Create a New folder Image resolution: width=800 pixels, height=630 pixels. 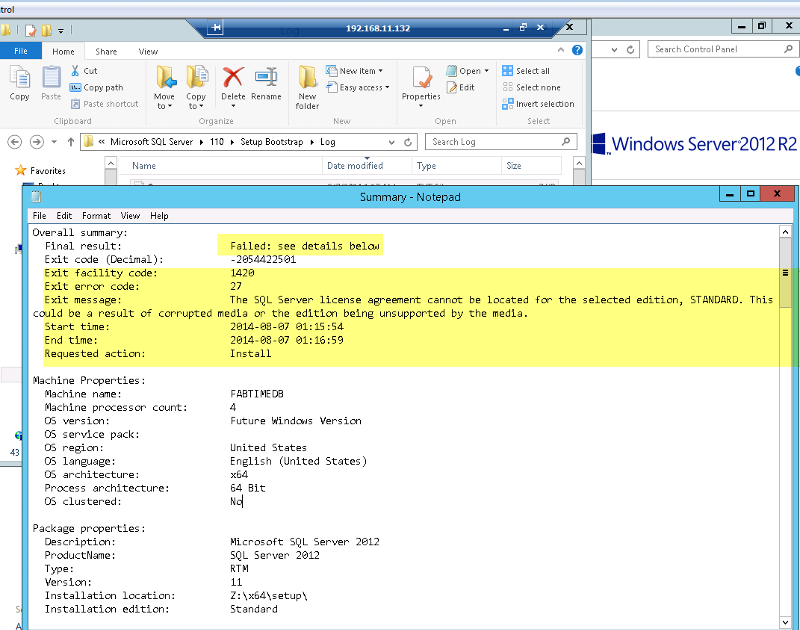pyautogui.click(x=307, y=87)
